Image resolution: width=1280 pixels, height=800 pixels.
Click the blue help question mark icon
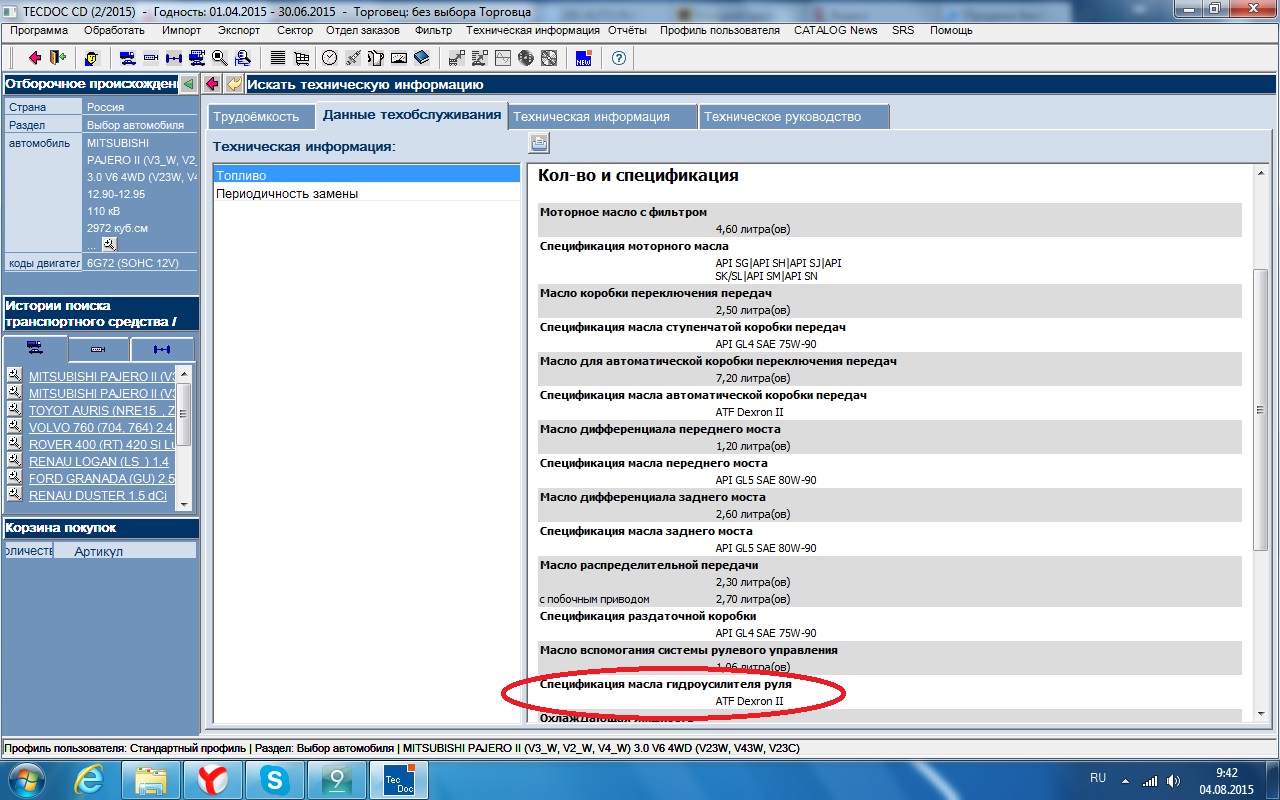click(x=619, y=58)
